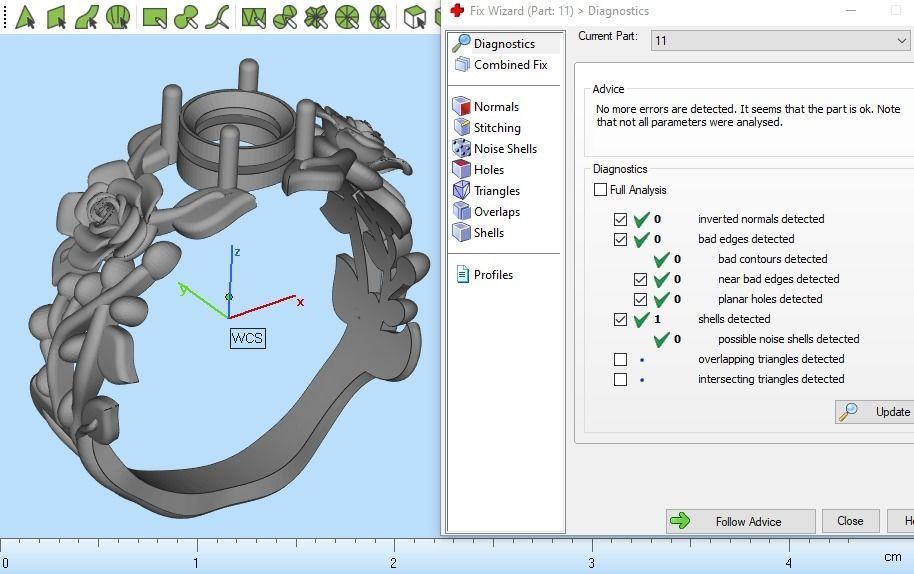Uncheck planar holes detected checkbox
The height and width of the screenshot is (574, 914).
tap(640, 299)
